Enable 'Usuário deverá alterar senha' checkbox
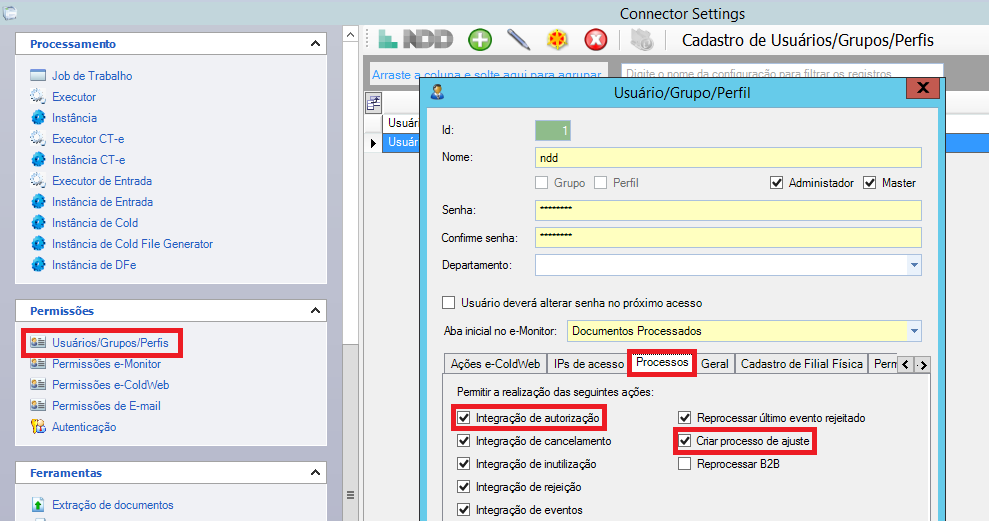989x521 pixels. point(448,303)
